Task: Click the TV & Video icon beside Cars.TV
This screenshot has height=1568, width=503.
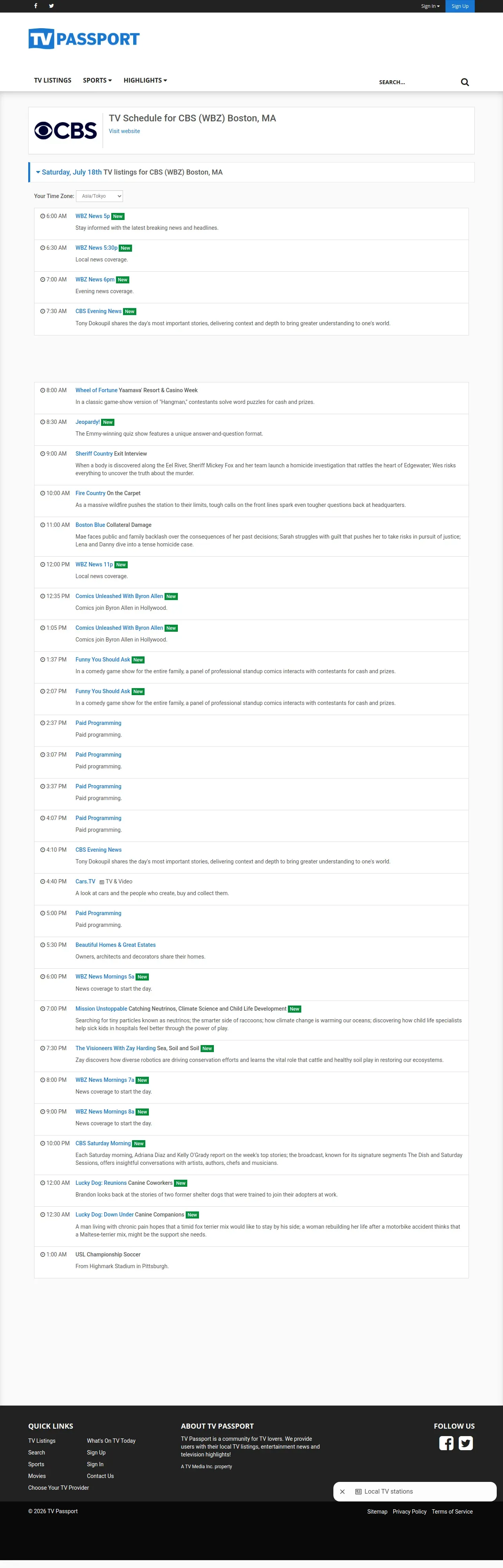Action: coord(102,882)
